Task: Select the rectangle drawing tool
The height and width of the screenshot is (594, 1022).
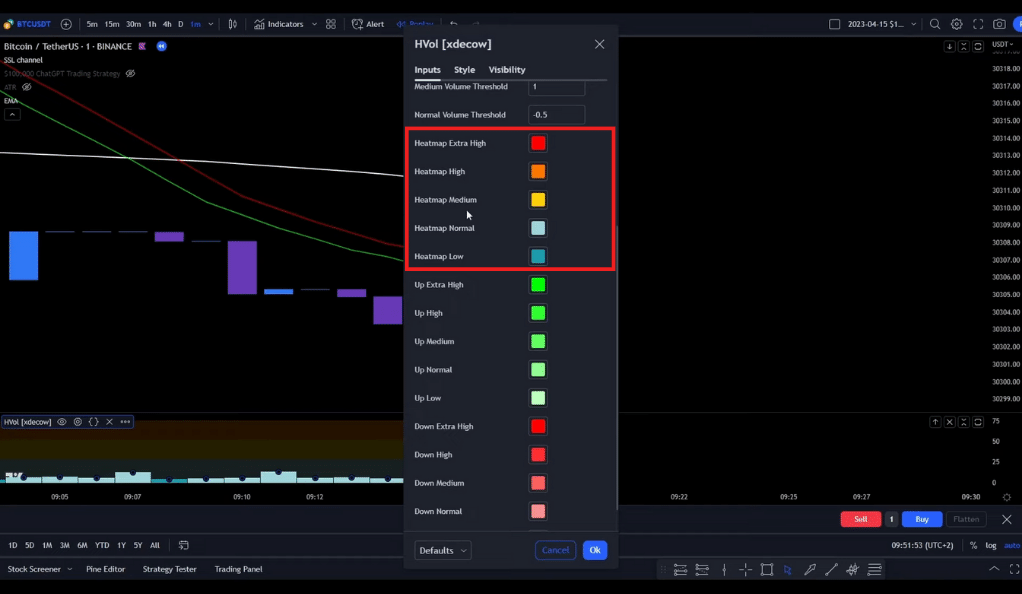Action: (766, 569)
